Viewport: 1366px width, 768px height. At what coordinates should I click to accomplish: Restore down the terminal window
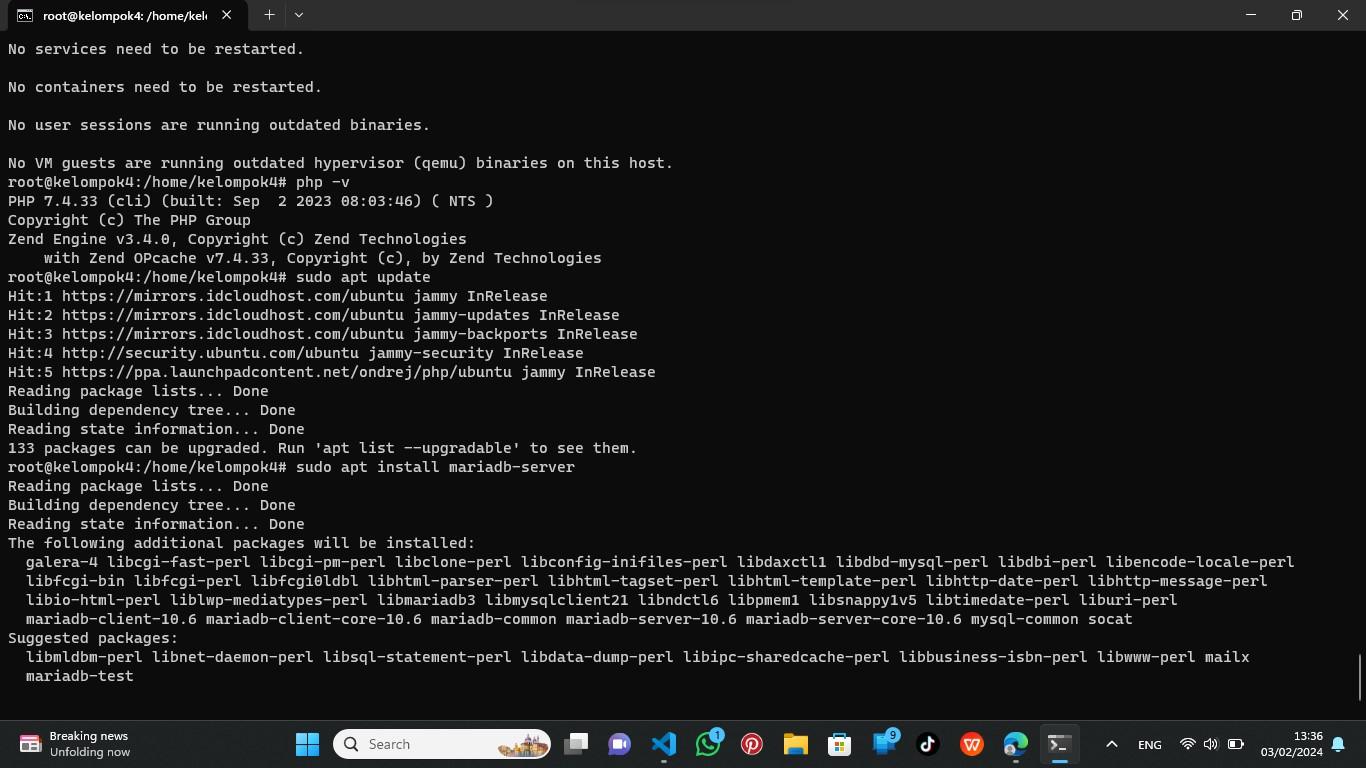coord(1297,15)
